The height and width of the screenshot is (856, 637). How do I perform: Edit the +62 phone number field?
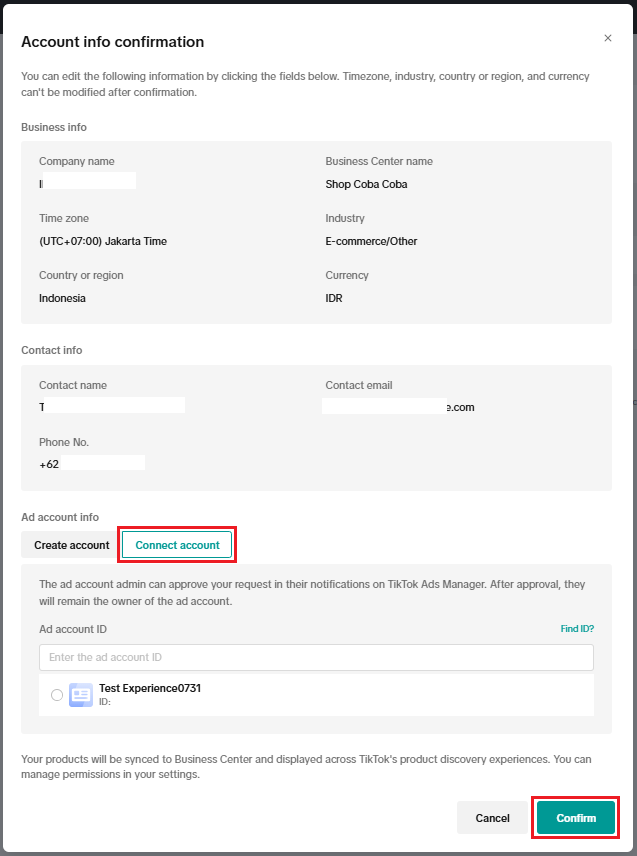92,463
